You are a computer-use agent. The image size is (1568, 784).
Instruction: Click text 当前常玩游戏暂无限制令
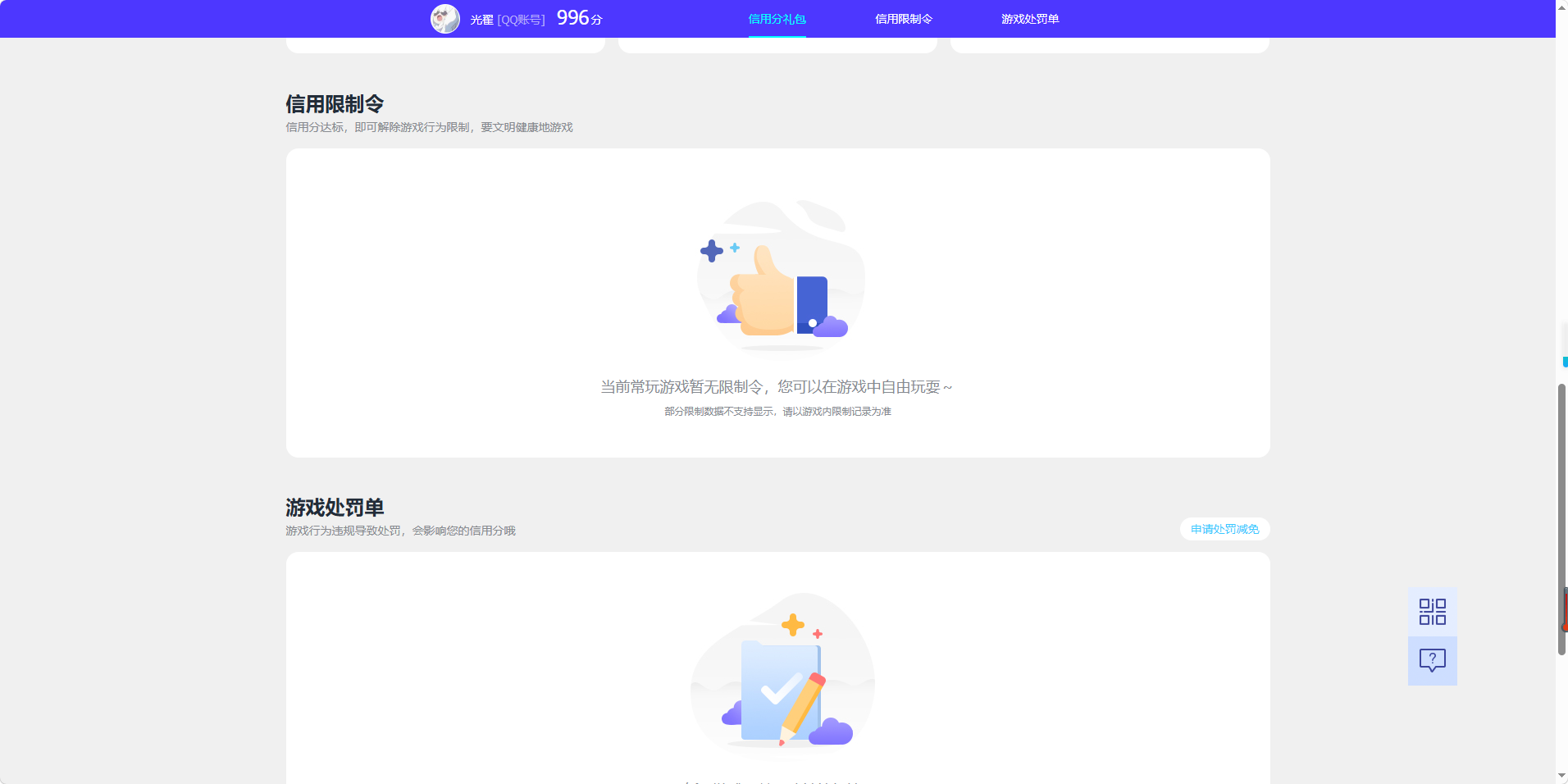coord(681,387)
